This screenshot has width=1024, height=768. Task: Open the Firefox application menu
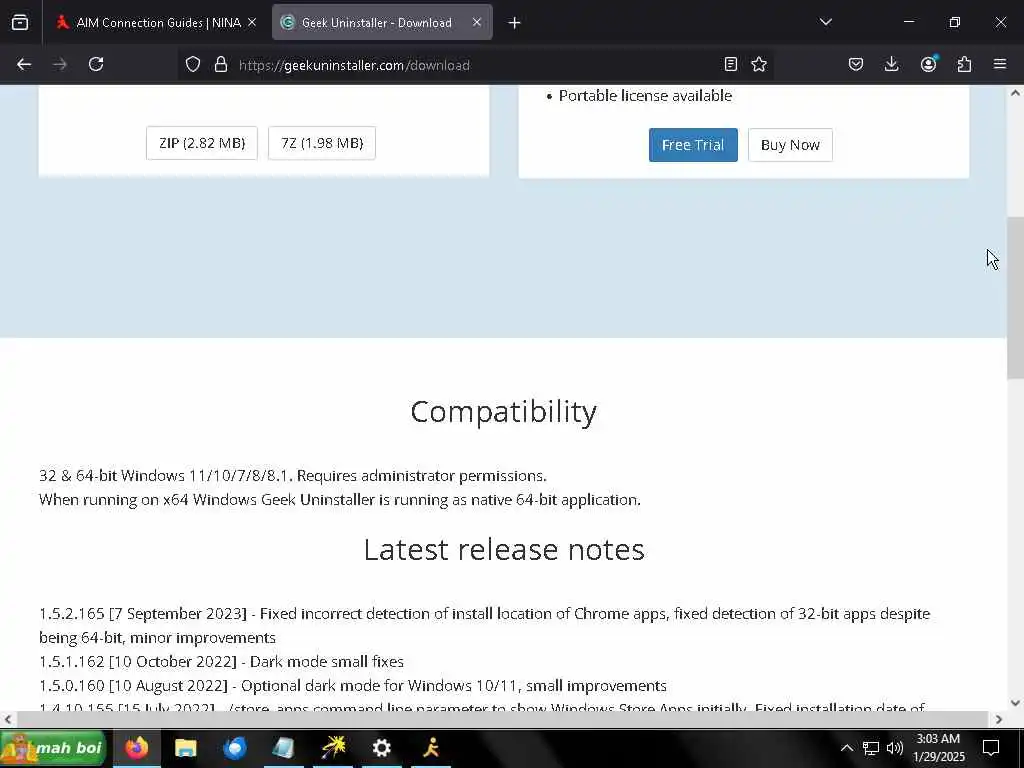[x=1000, y=64]
